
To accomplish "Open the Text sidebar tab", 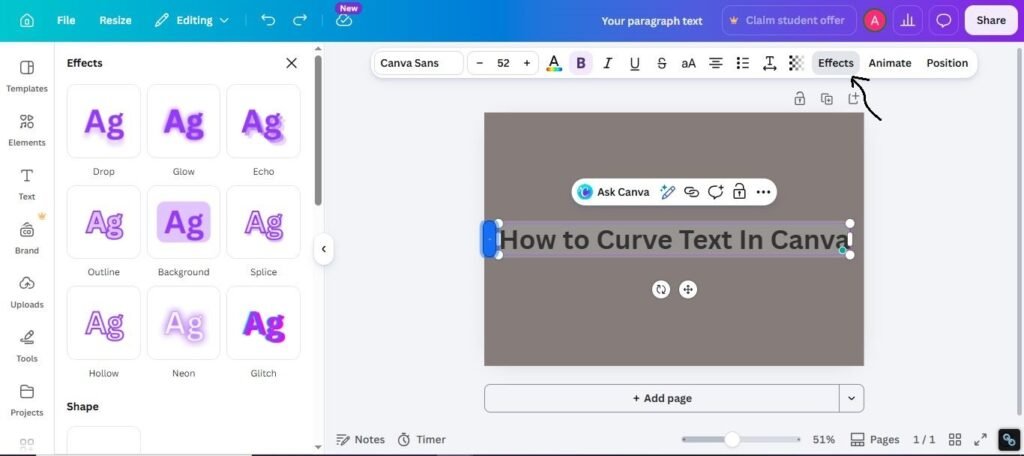I will [x=27, y=185].
